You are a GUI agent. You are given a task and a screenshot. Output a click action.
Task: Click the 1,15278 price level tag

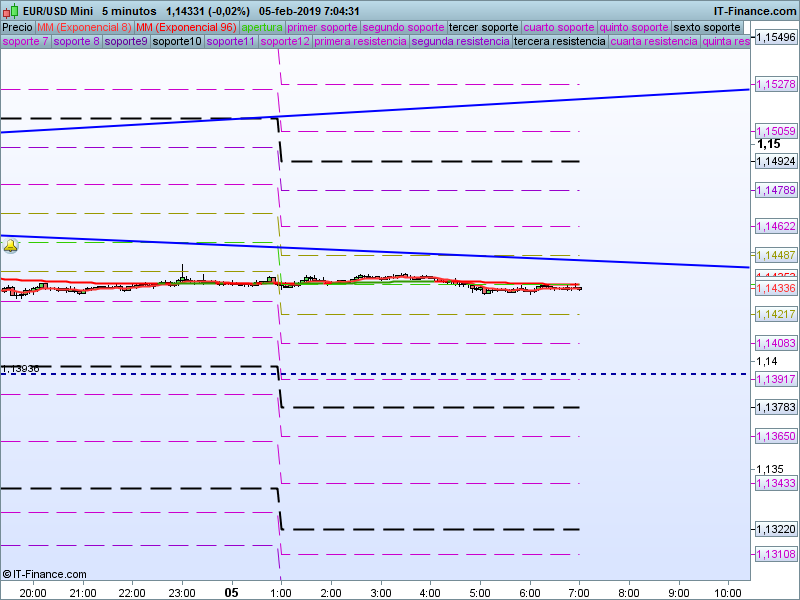775,85
